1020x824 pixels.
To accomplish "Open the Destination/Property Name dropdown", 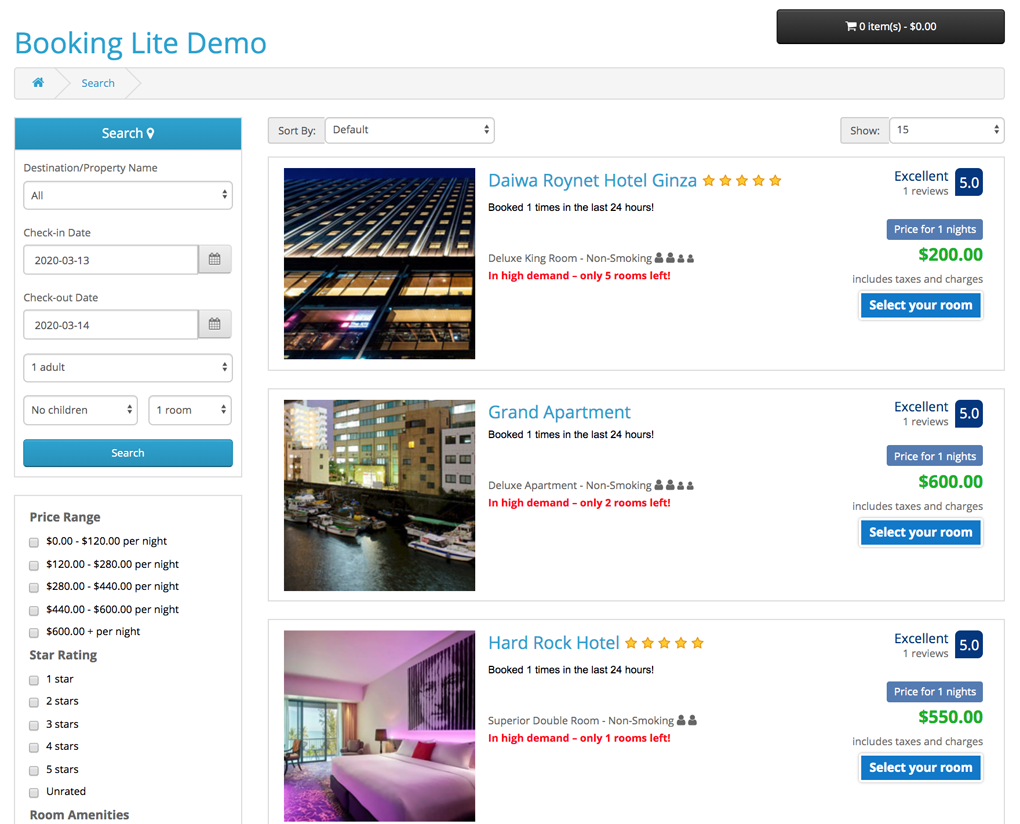I will (128, 195).
